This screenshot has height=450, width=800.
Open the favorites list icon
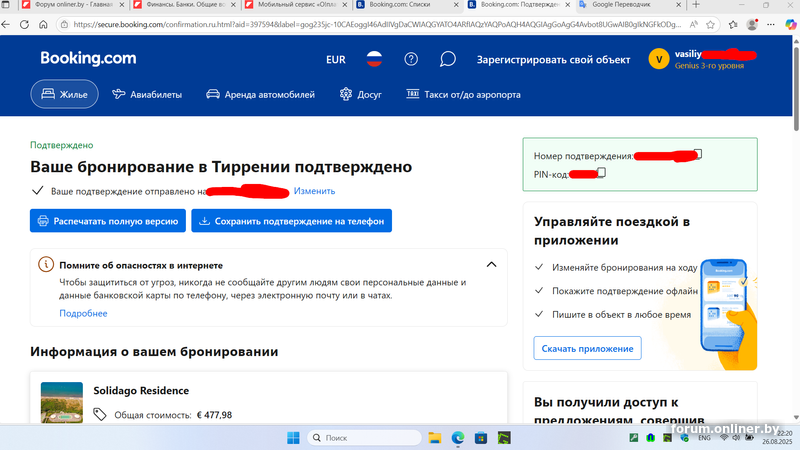pos(733,24)
